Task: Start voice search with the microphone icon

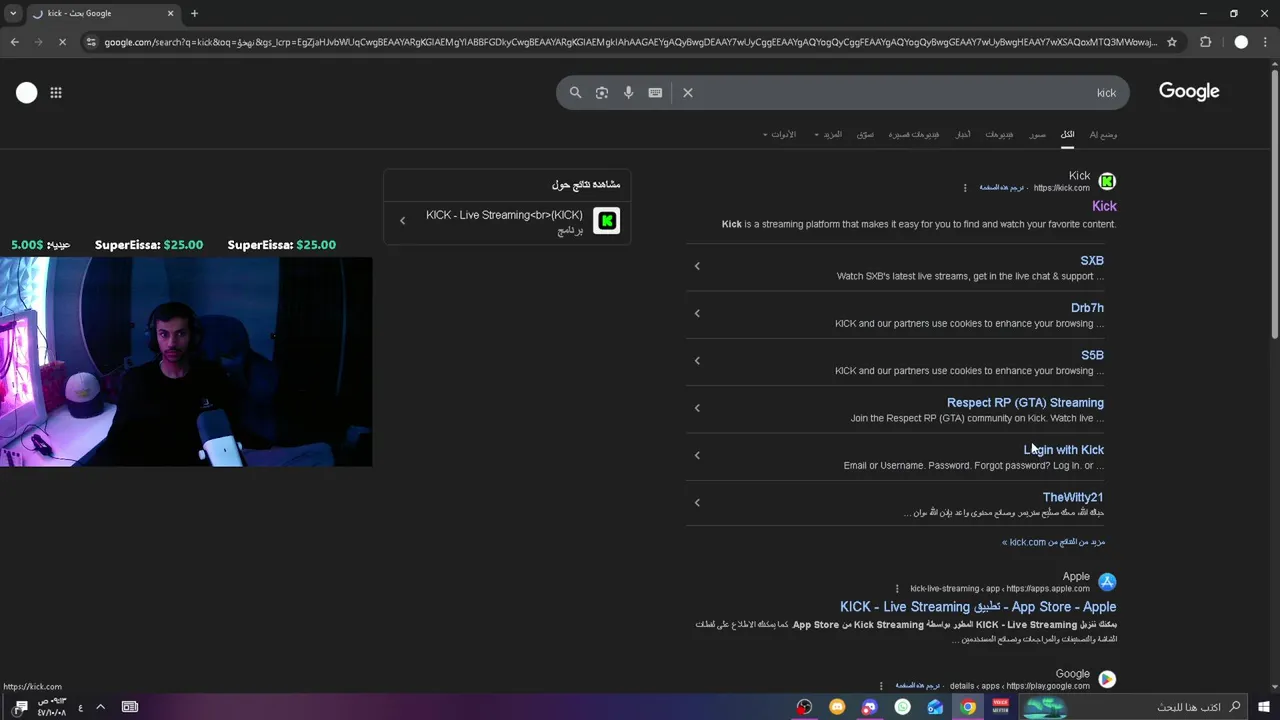Action: [628, 92]
